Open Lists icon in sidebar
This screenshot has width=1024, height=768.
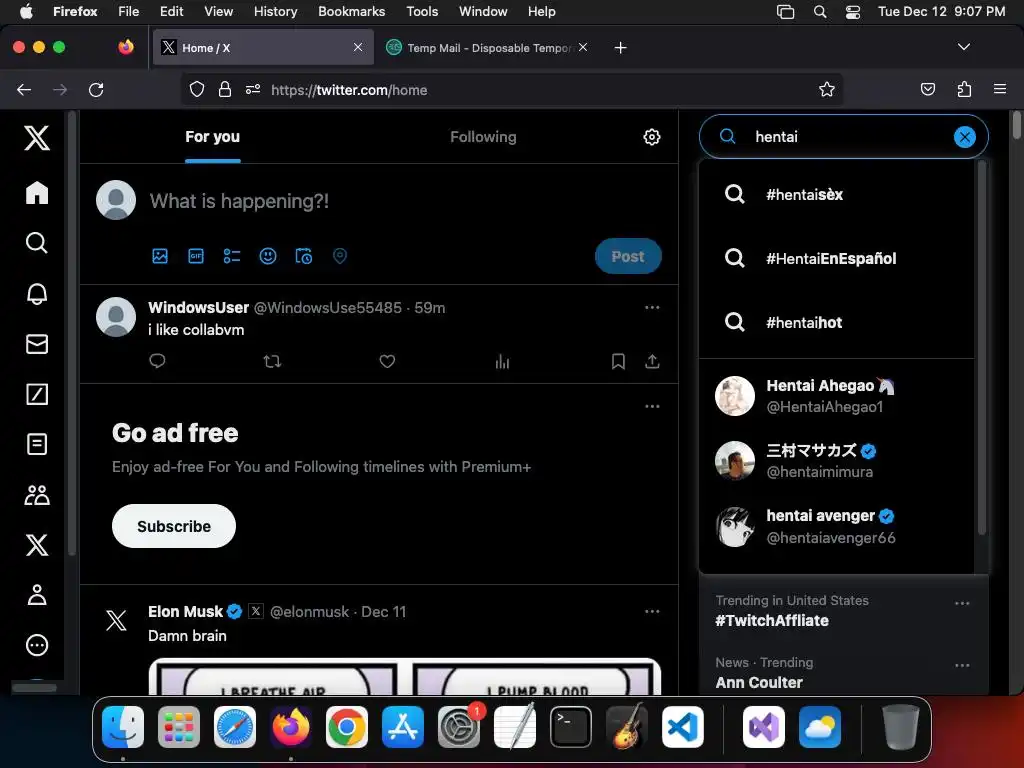[37, 444]
